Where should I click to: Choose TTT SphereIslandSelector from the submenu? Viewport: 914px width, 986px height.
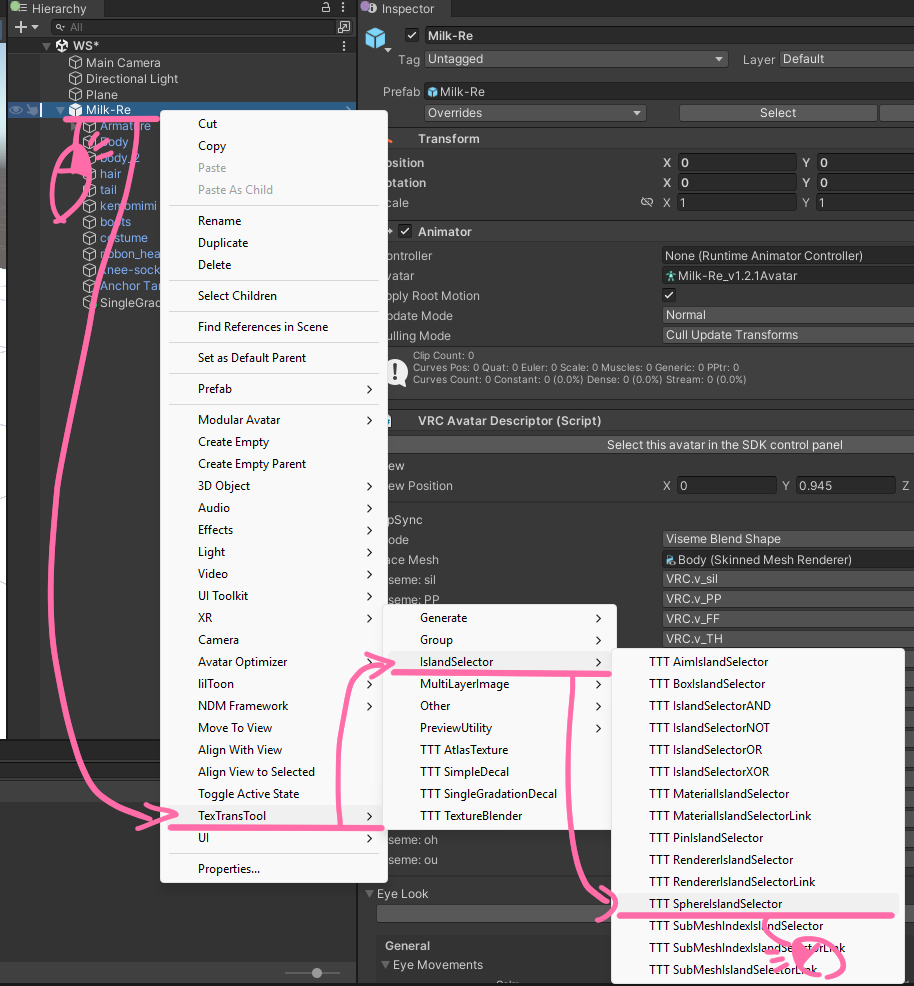click(715, 904)
